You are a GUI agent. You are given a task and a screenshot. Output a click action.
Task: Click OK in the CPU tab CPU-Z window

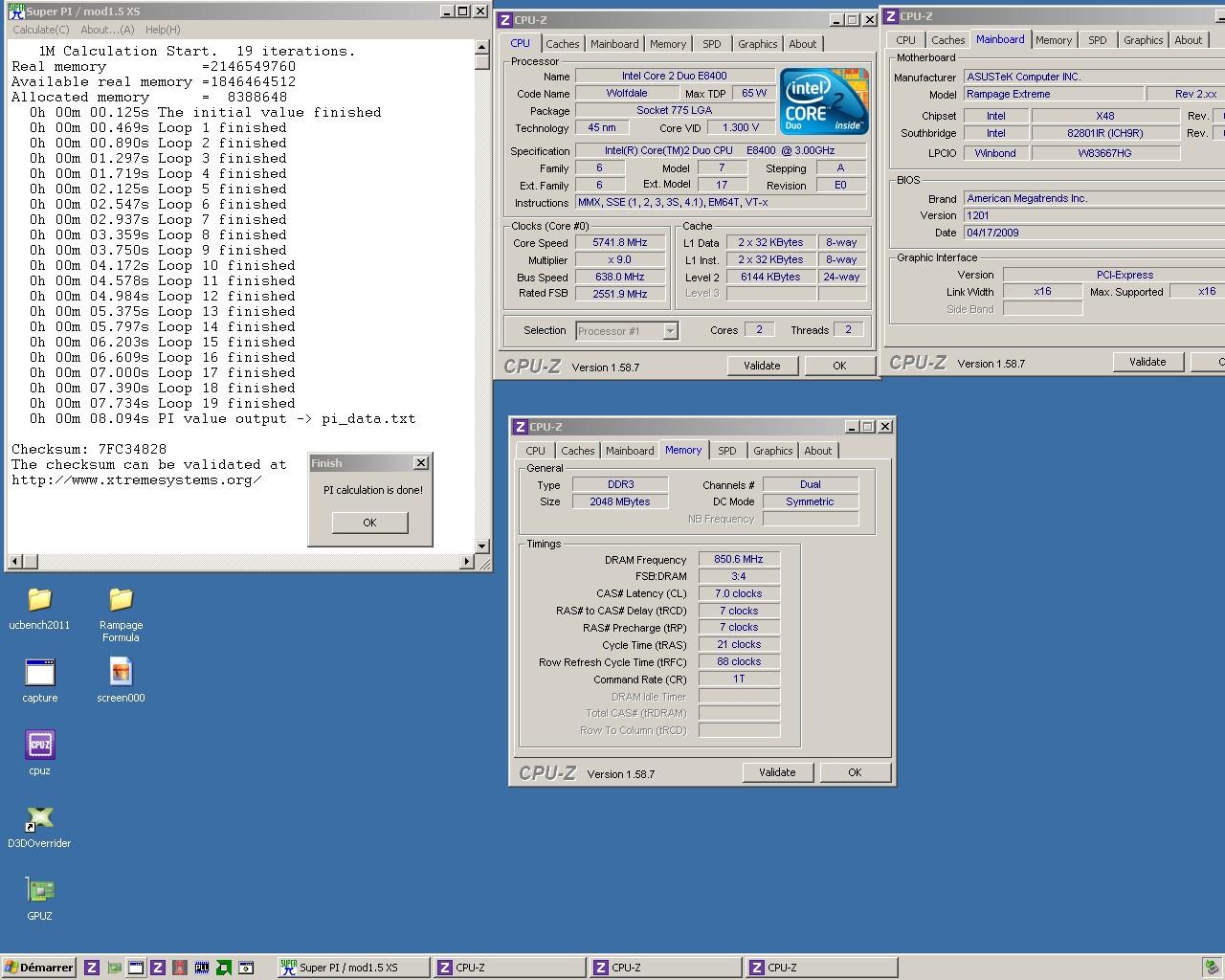click(839, 366)
